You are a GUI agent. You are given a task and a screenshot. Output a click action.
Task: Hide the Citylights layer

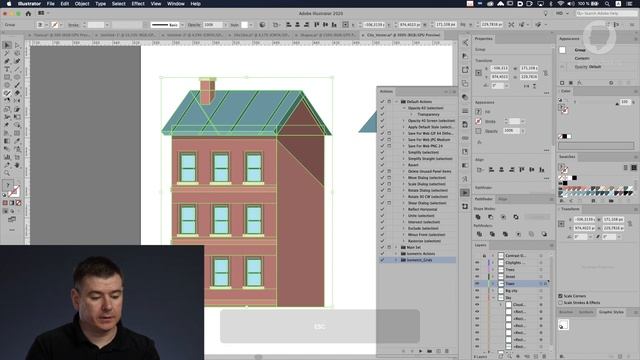click(x=477, y=262)
